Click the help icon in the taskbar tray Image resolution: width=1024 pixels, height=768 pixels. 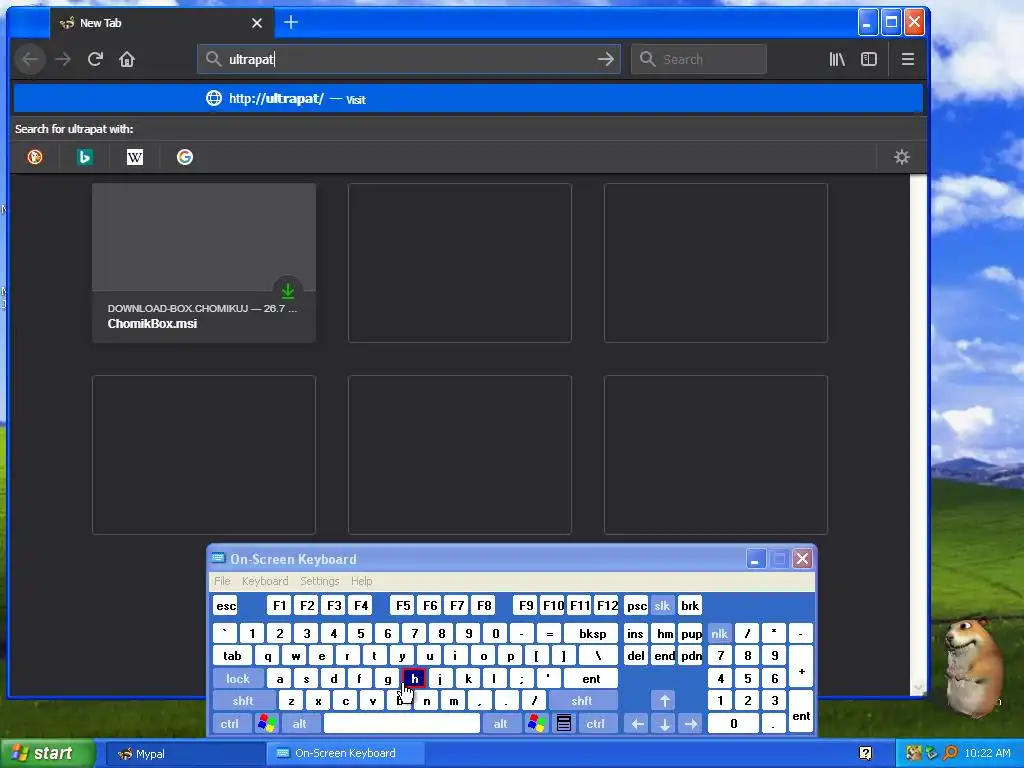865,754
